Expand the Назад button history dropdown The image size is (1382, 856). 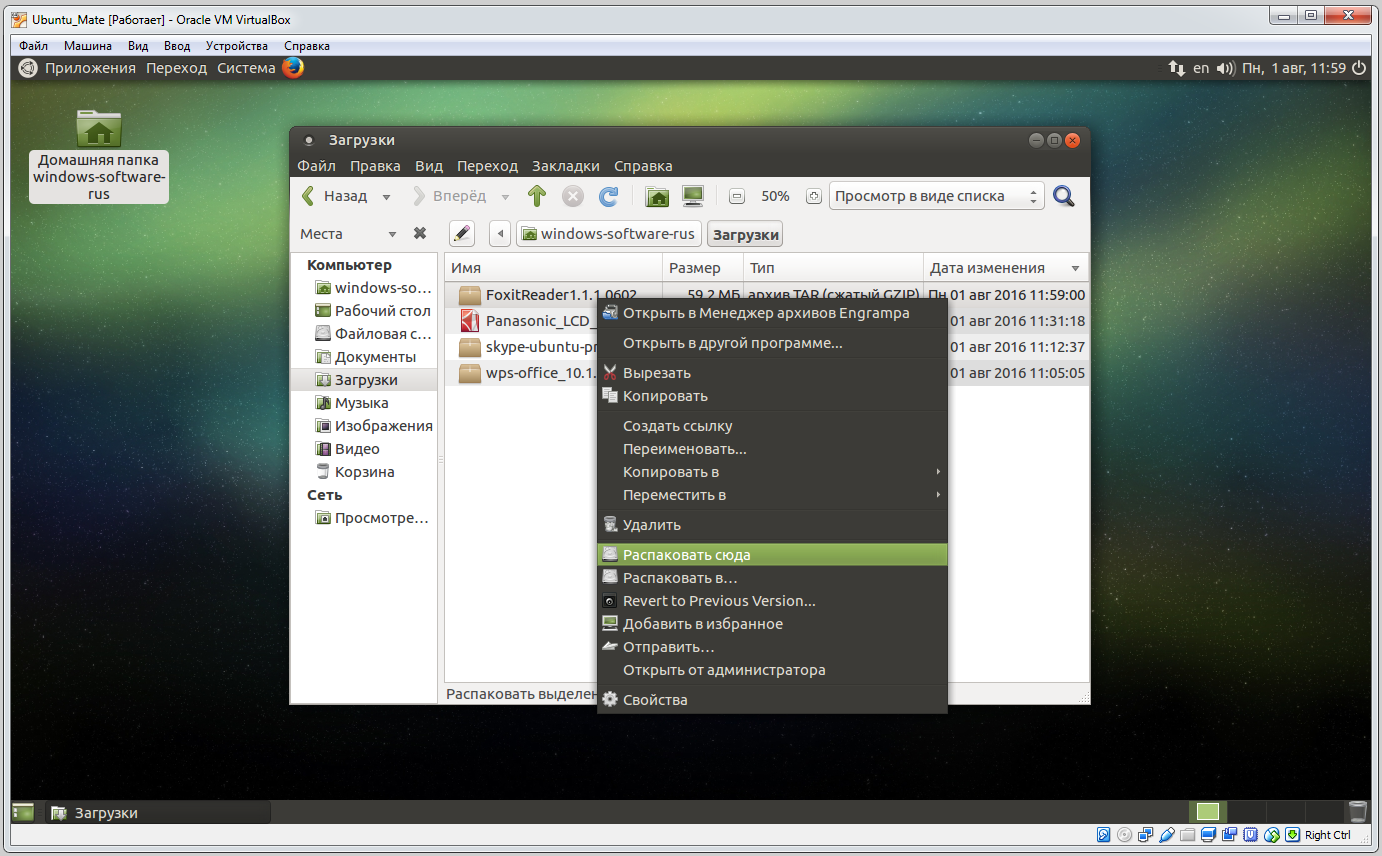point(385,196)
